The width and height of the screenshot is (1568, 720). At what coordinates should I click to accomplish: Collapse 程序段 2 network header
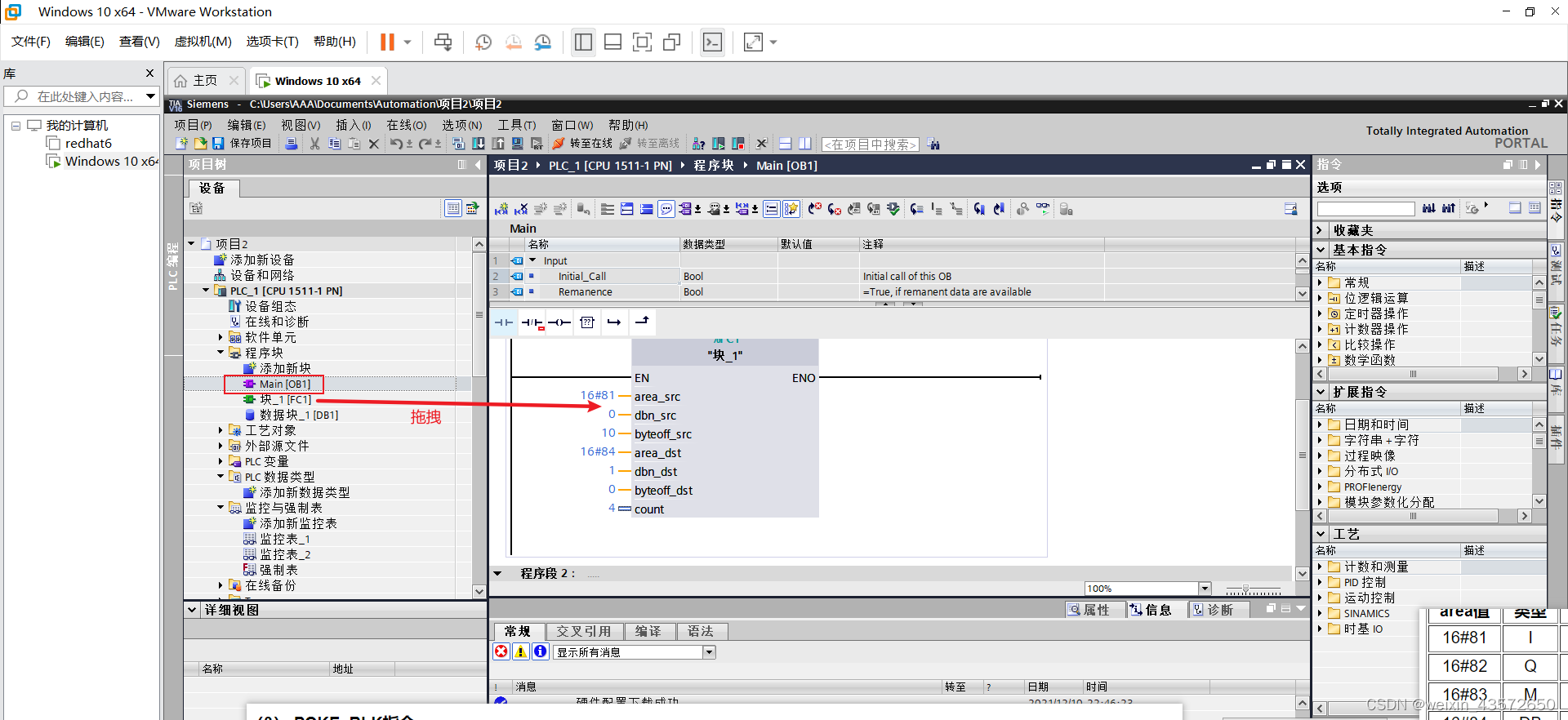coord(497,574)
